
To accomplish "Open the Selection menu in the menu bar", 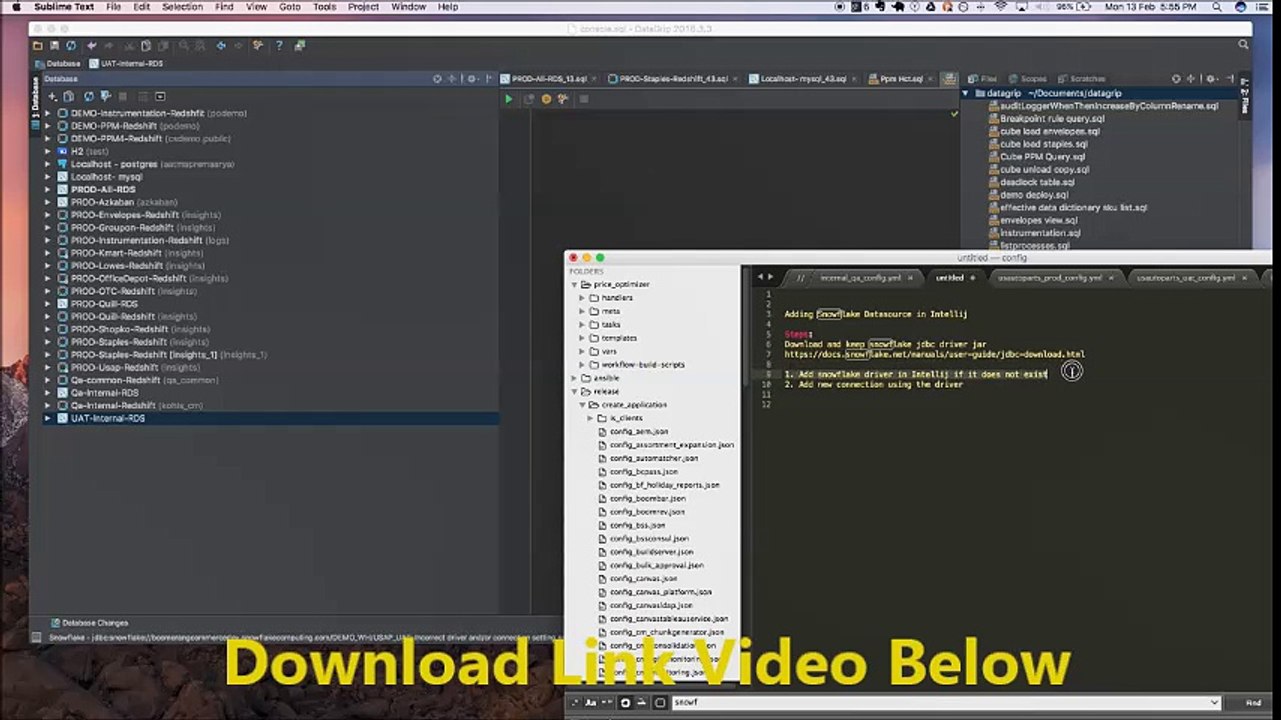I will pyautogui.click(x=182, y=7).
